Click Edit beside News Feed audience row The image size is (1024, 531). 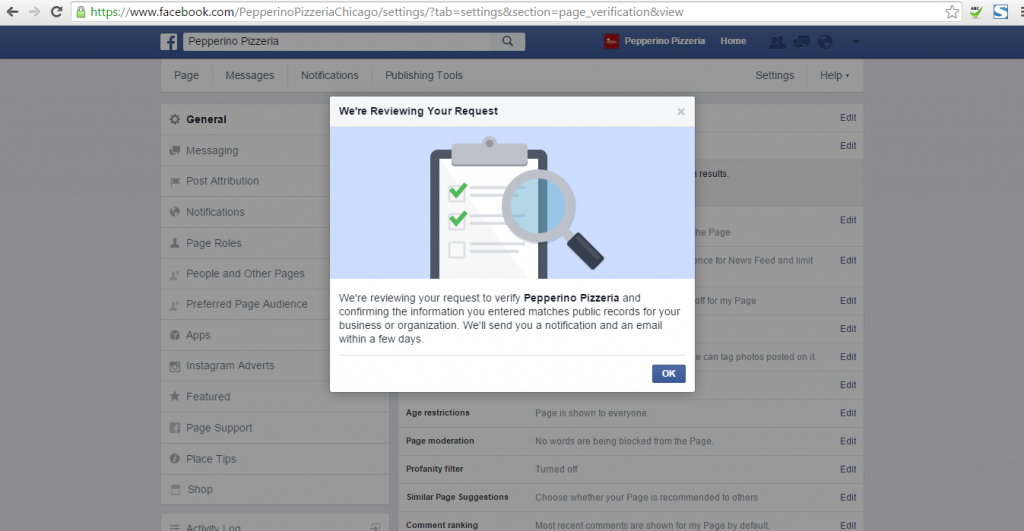tap(848, 260)
